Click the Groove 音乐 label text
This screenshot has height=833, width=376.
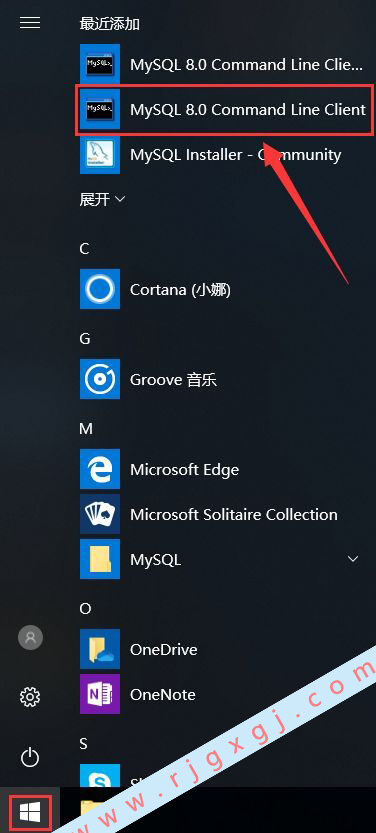coord(174,380)
